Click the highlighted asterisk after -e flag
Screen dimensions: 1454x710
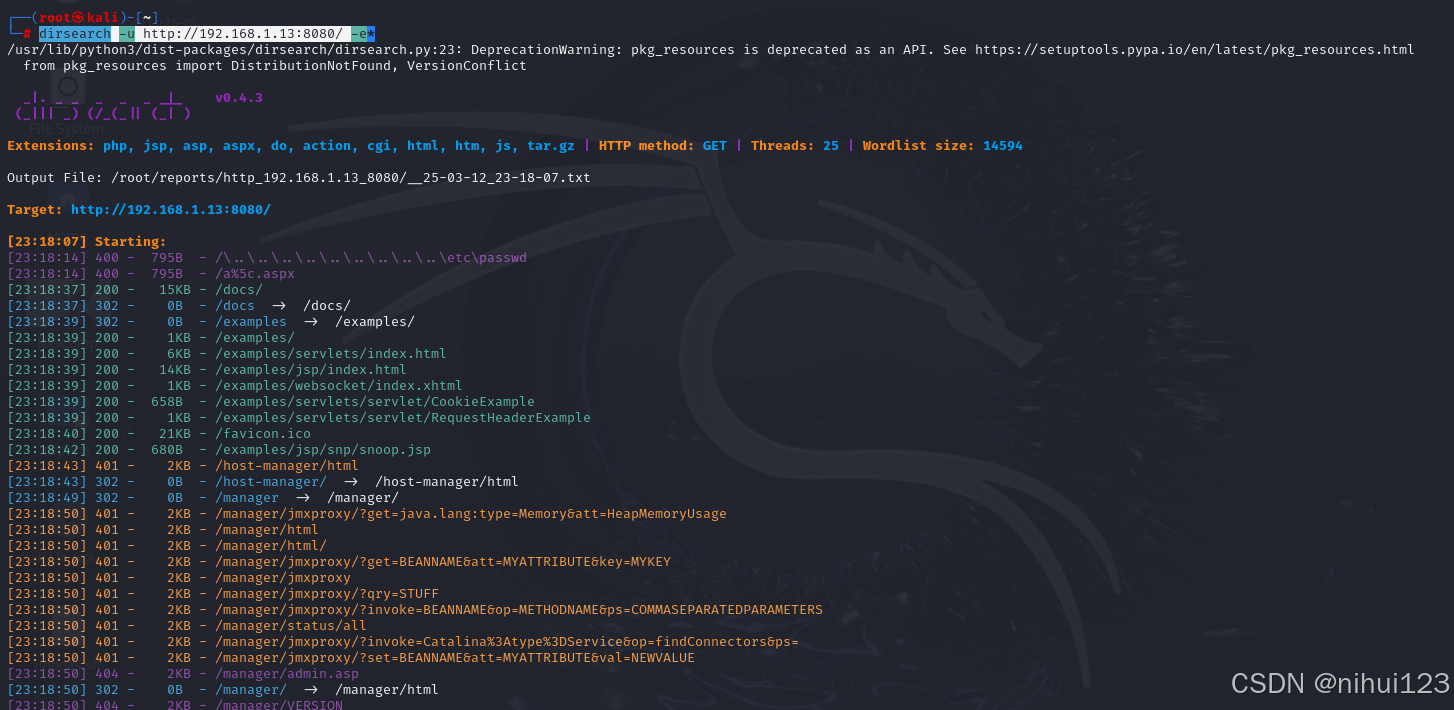[371, 34]
